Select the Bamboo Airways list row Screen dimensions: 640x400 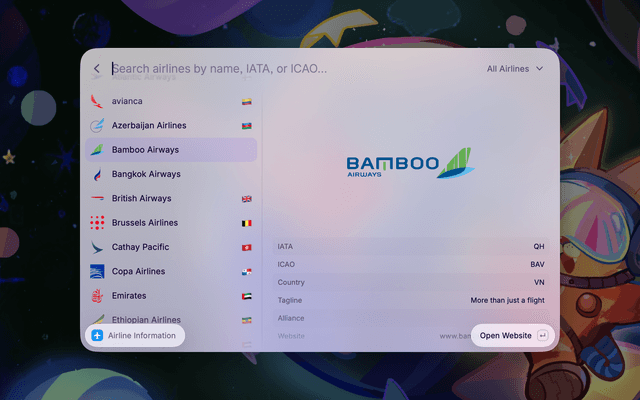[171, 150]
